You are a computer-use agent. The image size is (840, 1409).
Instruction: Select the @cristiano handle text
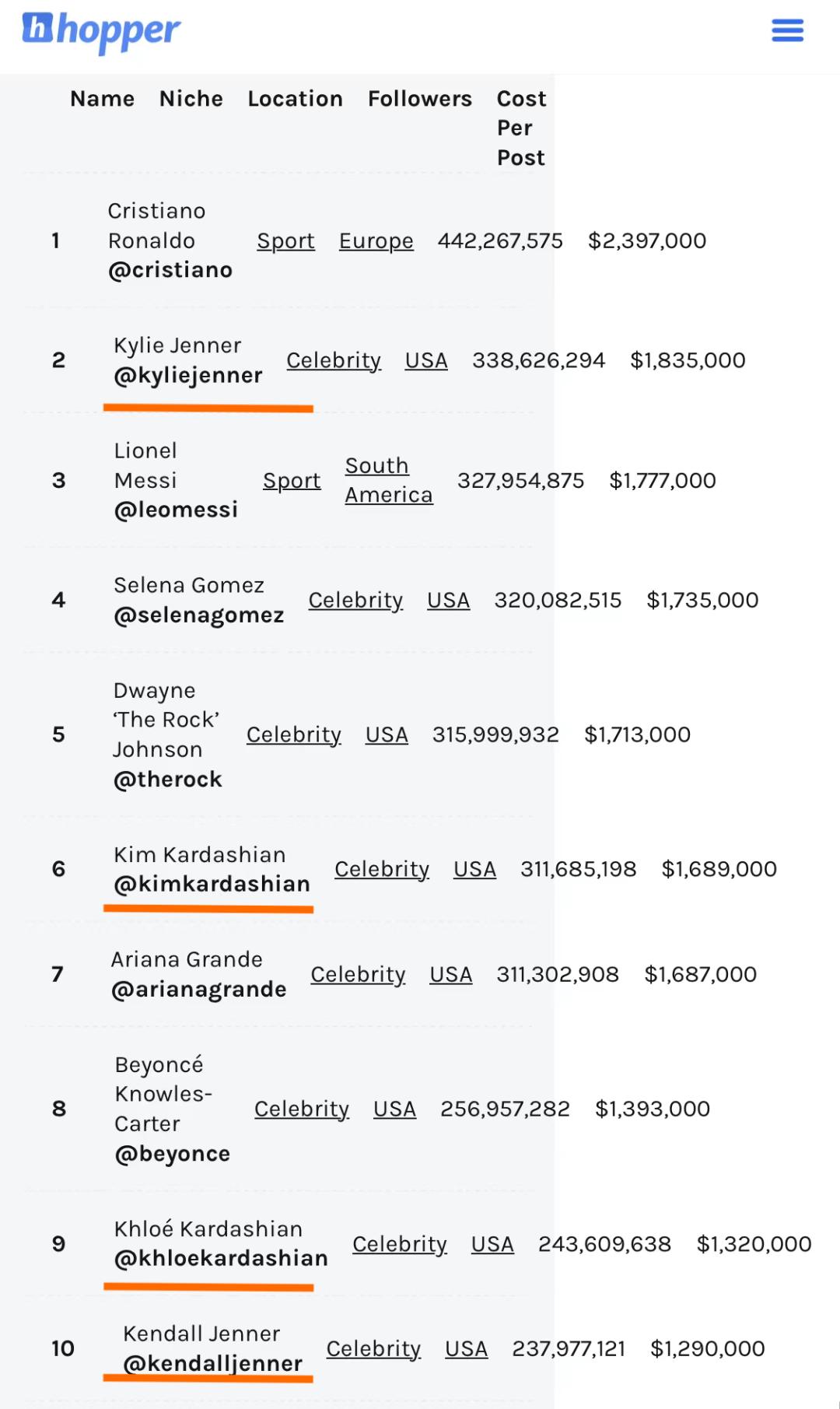tap(170, 270)
